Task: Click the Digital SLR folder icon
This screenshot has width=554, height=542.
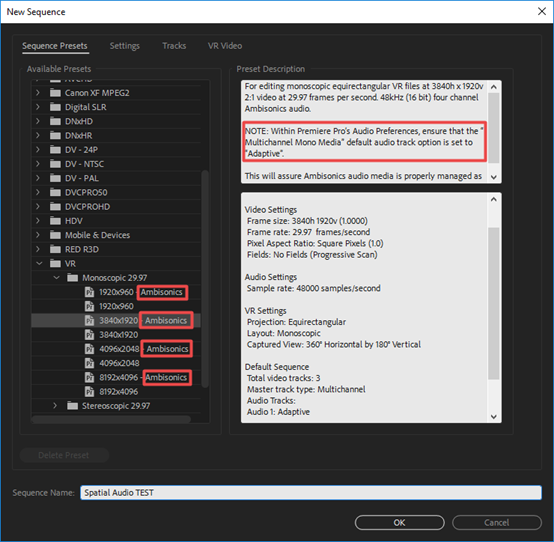Action: (x=55, y=107)
